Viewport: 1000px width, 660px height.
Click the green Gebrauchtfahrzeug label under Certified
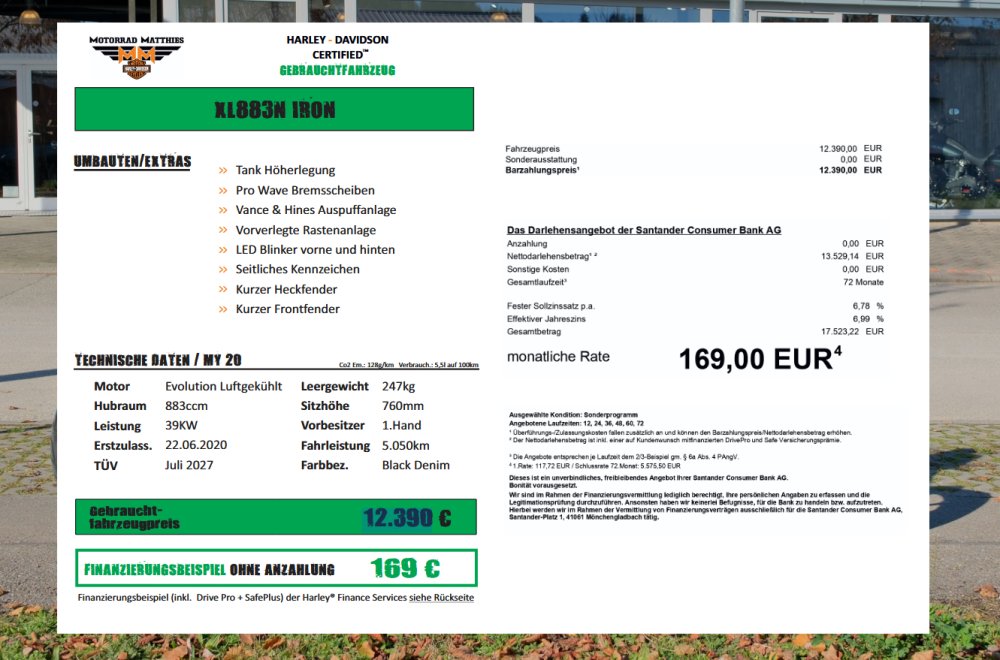pyautogui.click(x=337, y=70)
